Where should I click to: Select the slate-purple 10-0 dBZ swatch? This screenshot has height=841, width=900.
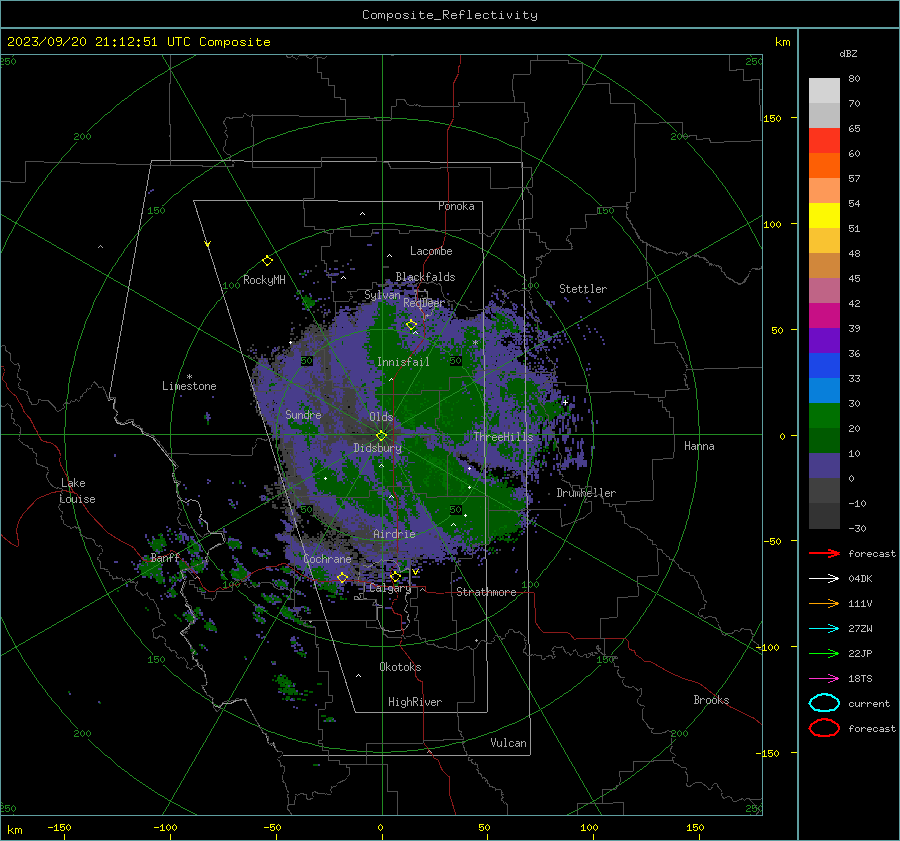tap(824, 465)
